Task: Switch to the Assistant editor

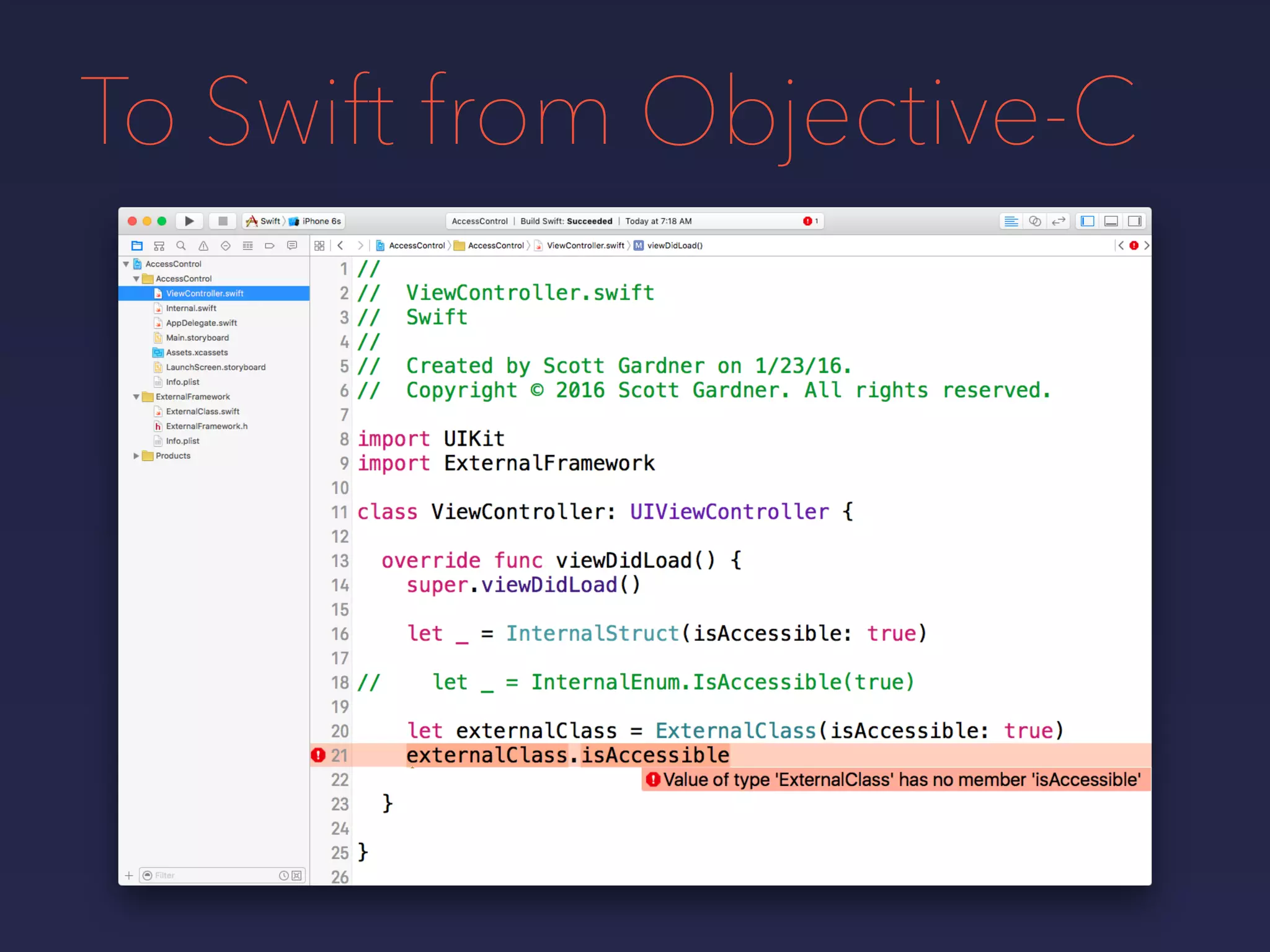Action: point(1035,221)
